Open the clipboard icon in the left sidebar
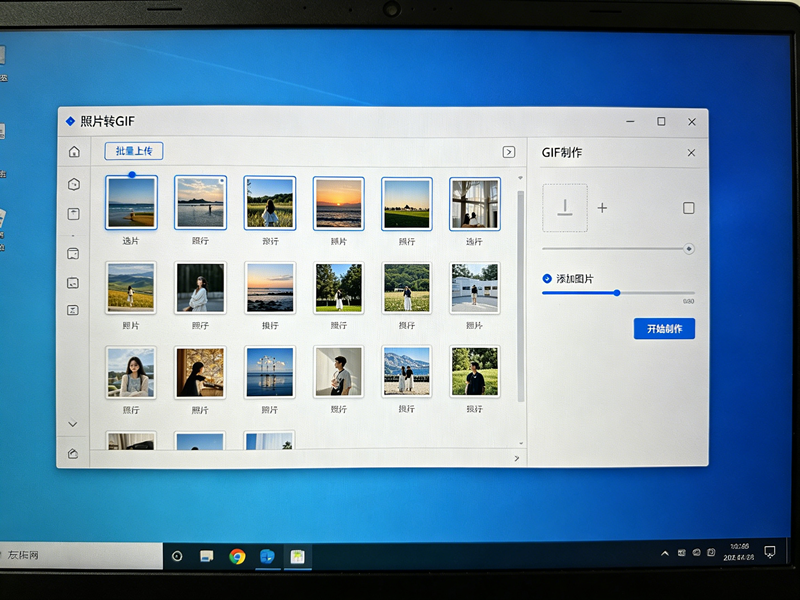The width and height of the screenshot is (800, 600). pos(73,214)
